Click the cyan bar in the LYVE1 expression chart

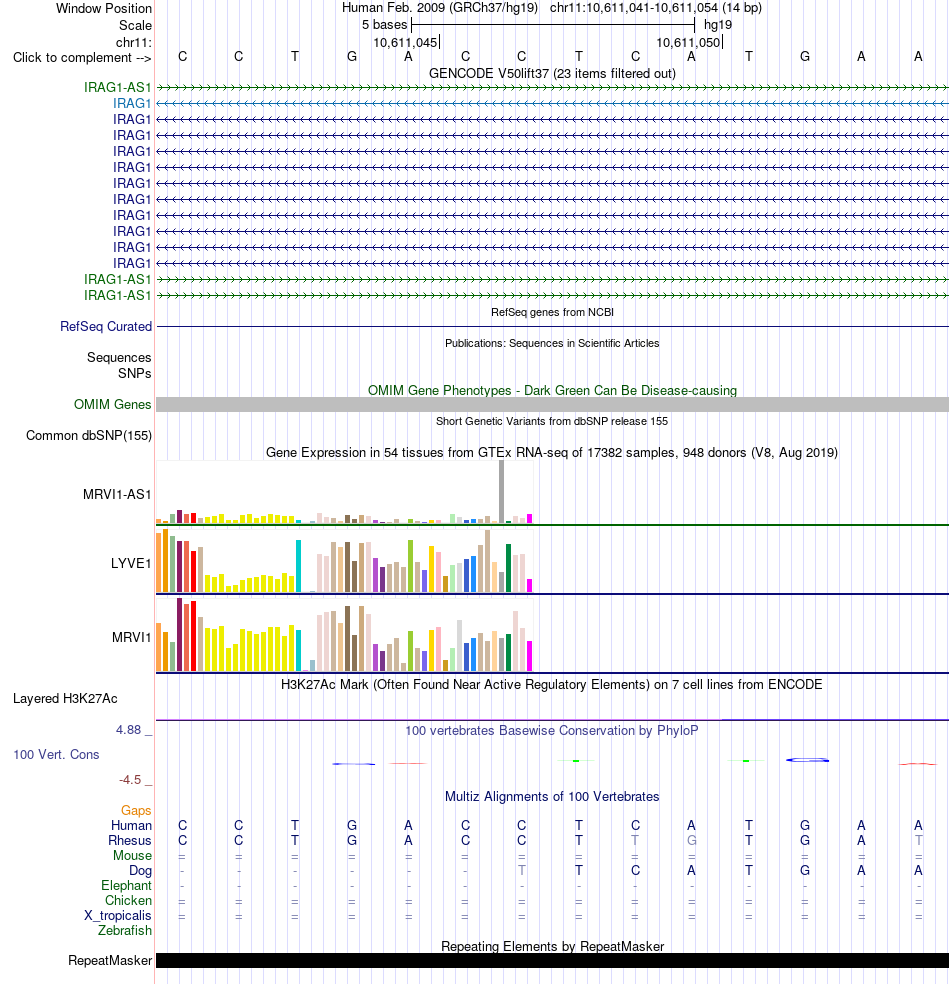point(299,566)
